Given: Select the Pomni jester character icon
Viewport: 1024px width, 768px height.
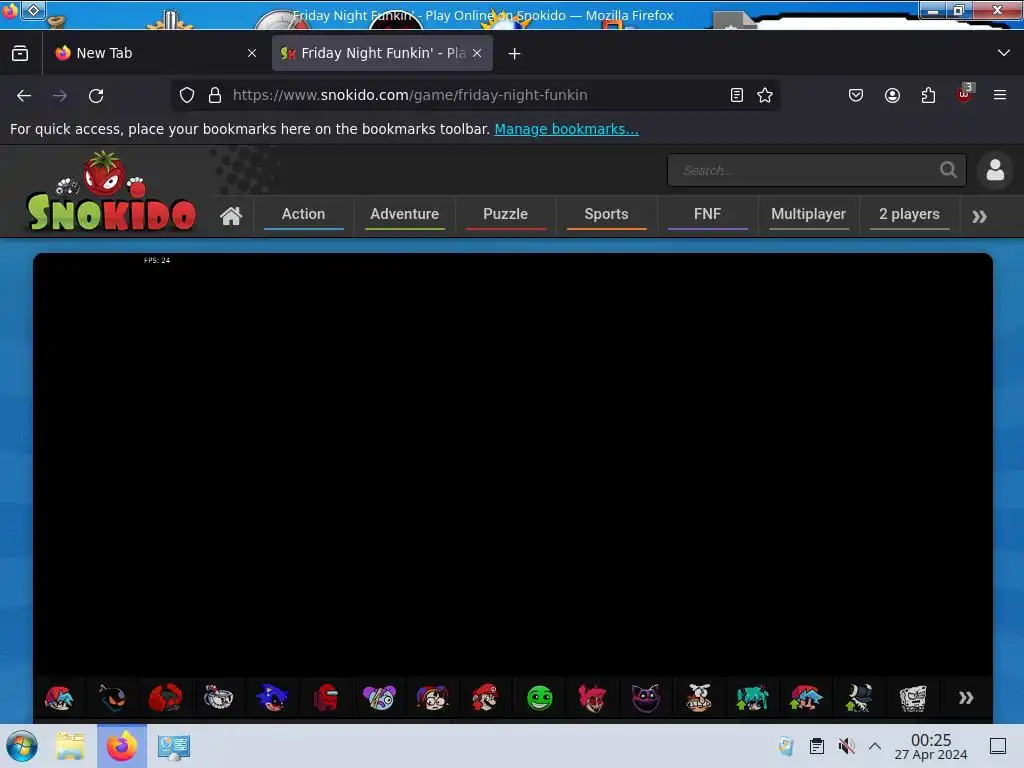Looking at the screenshot, I should (x=432, y=697).
